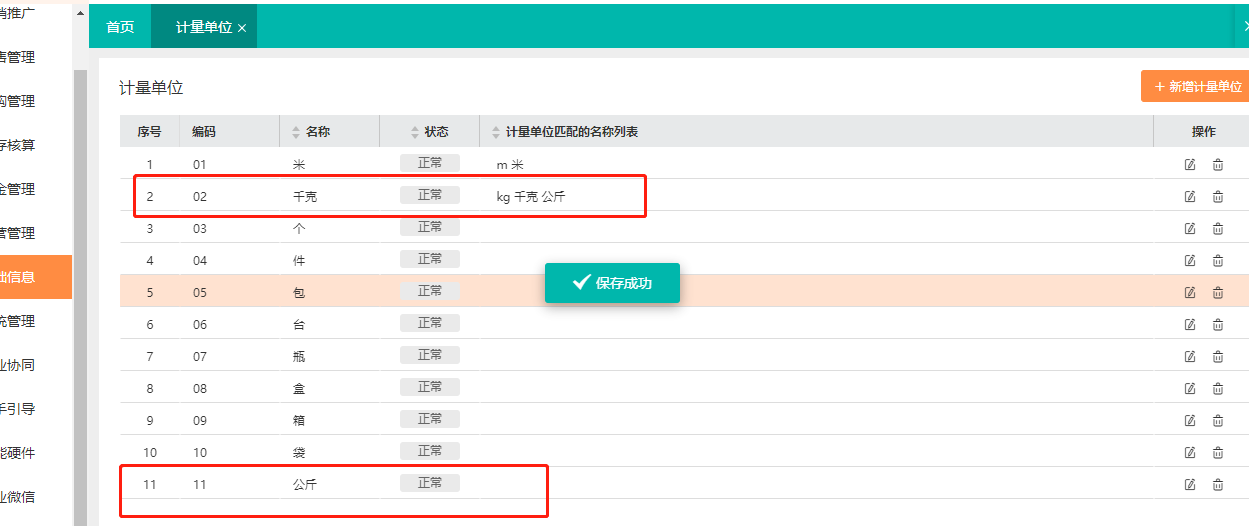
Task: Open the 售管理 sidebar menu
Action: 36,57
